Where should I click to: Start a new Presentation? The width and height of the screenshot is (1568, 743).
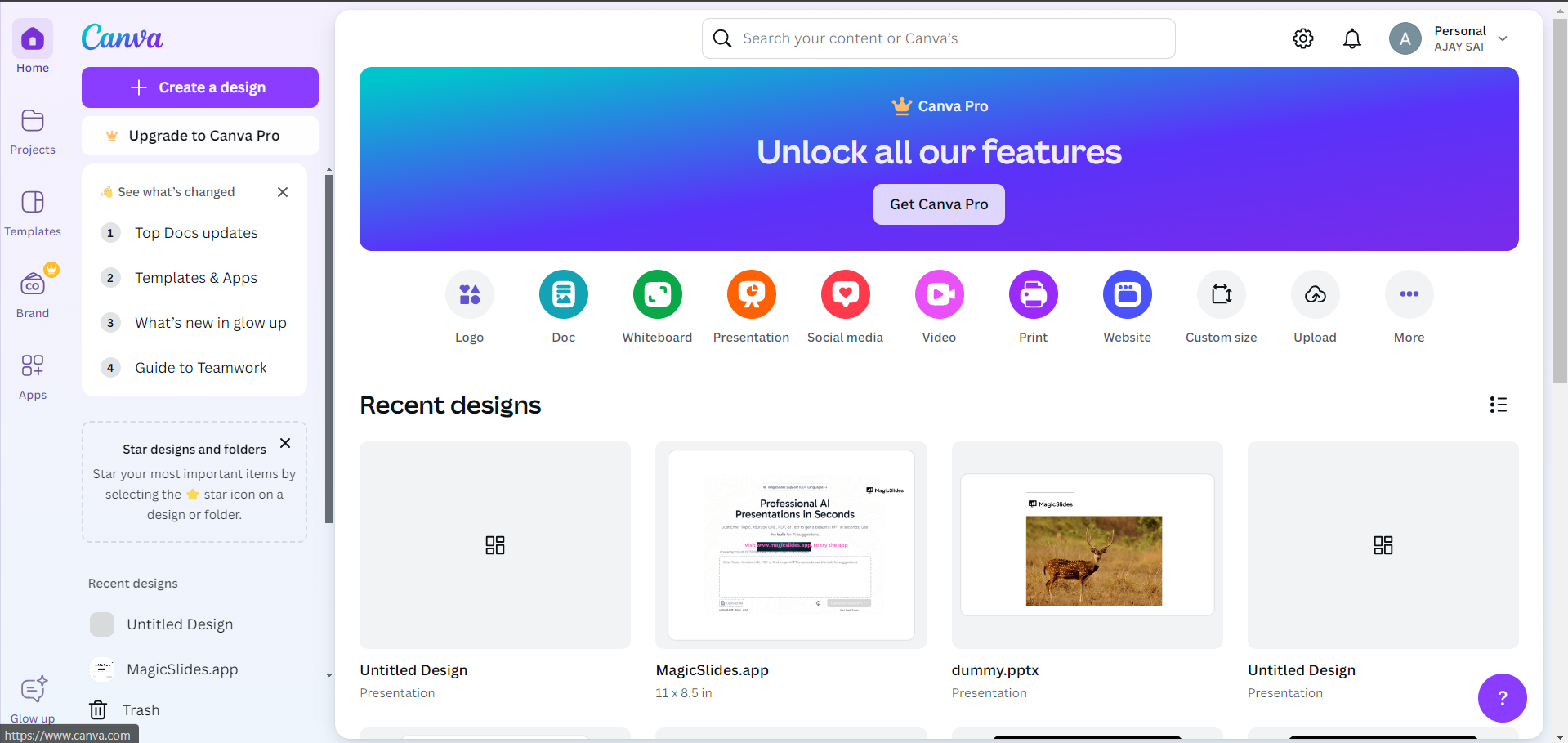click(752, 294)
